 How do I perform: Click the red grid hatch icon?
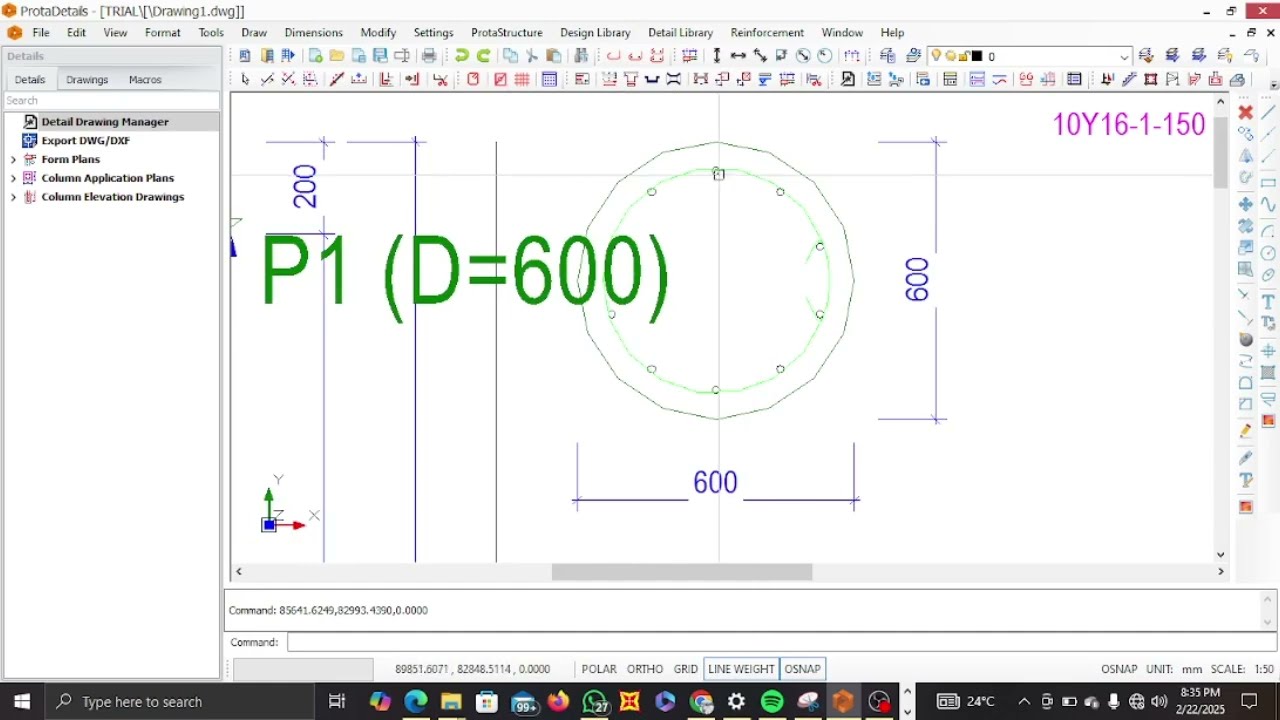(522, 80)
